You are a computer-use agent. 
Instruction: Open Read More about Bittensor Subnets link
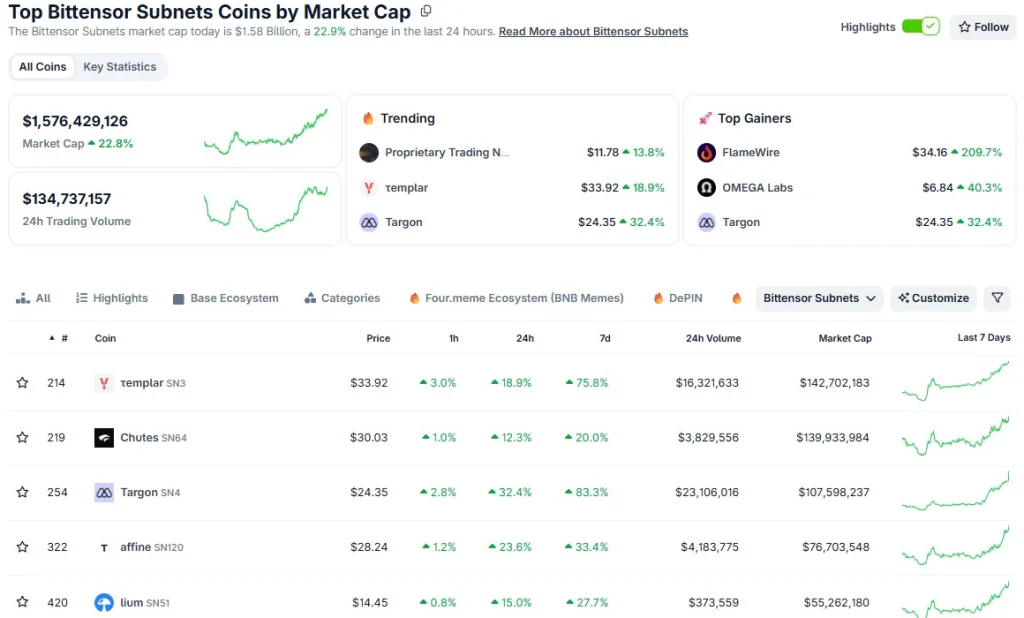[593, 32]
